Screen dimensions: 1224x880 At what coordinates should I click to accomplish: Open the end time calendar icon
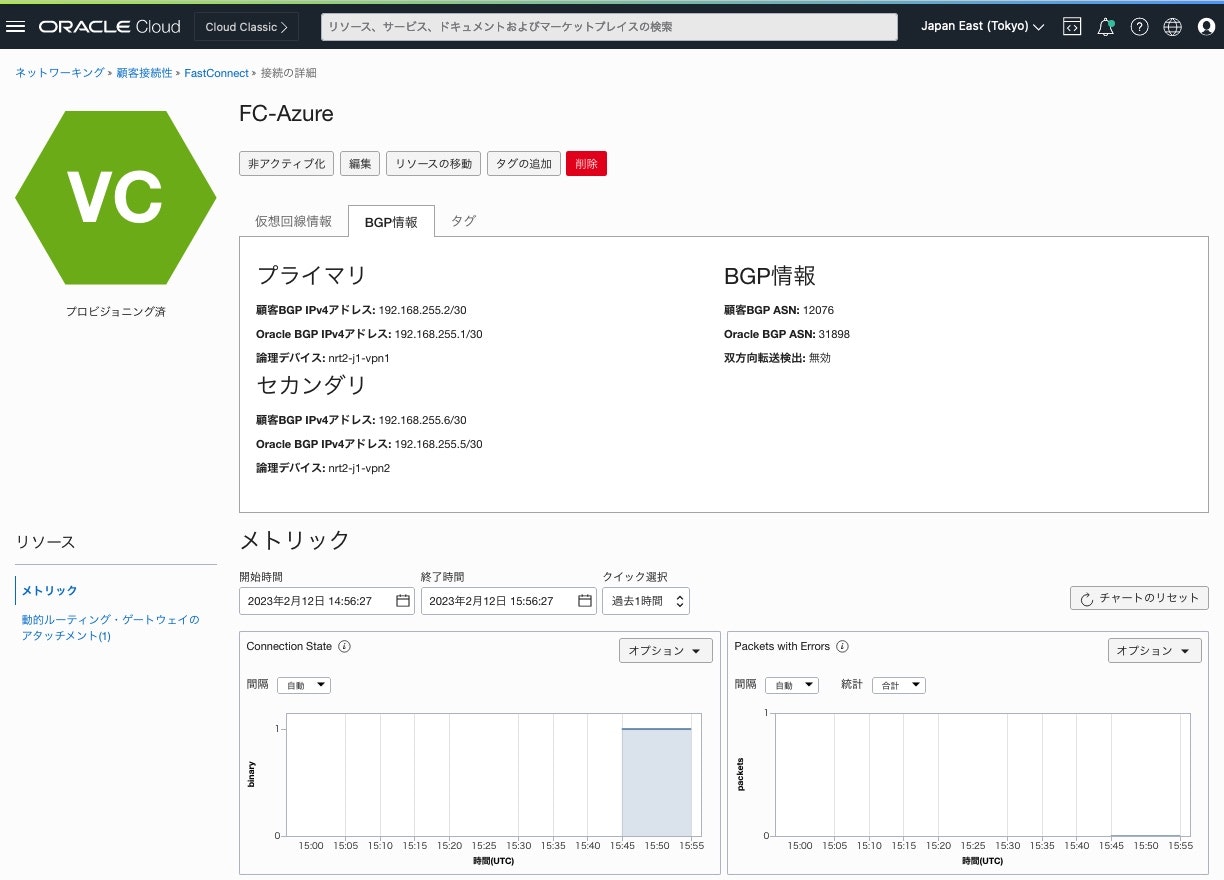pyautogui.click(x=585, y=601)
